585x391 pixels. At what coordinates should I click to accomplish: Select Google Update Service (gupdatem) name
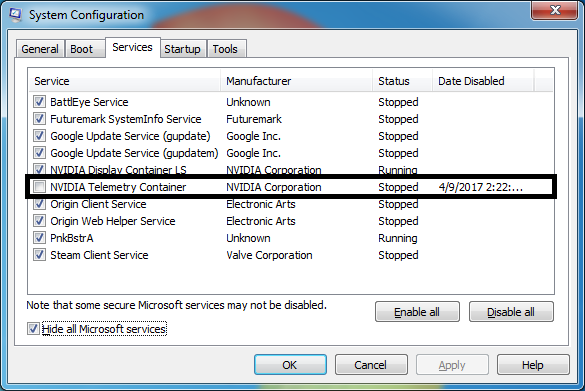point(134,153)
